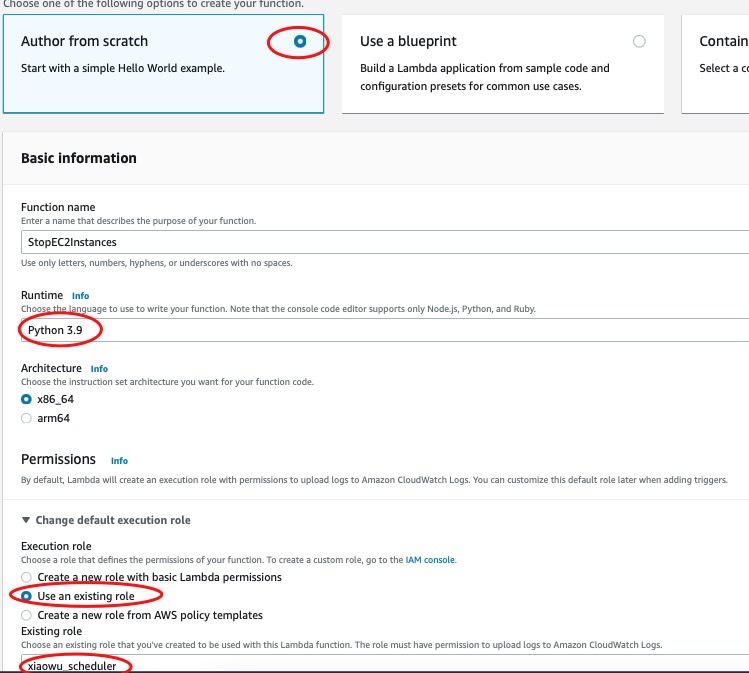Viewport: 749px width, 673px height.
Task: Click the Execution role label
Action: pyautogui.click(x=56, y=546)
